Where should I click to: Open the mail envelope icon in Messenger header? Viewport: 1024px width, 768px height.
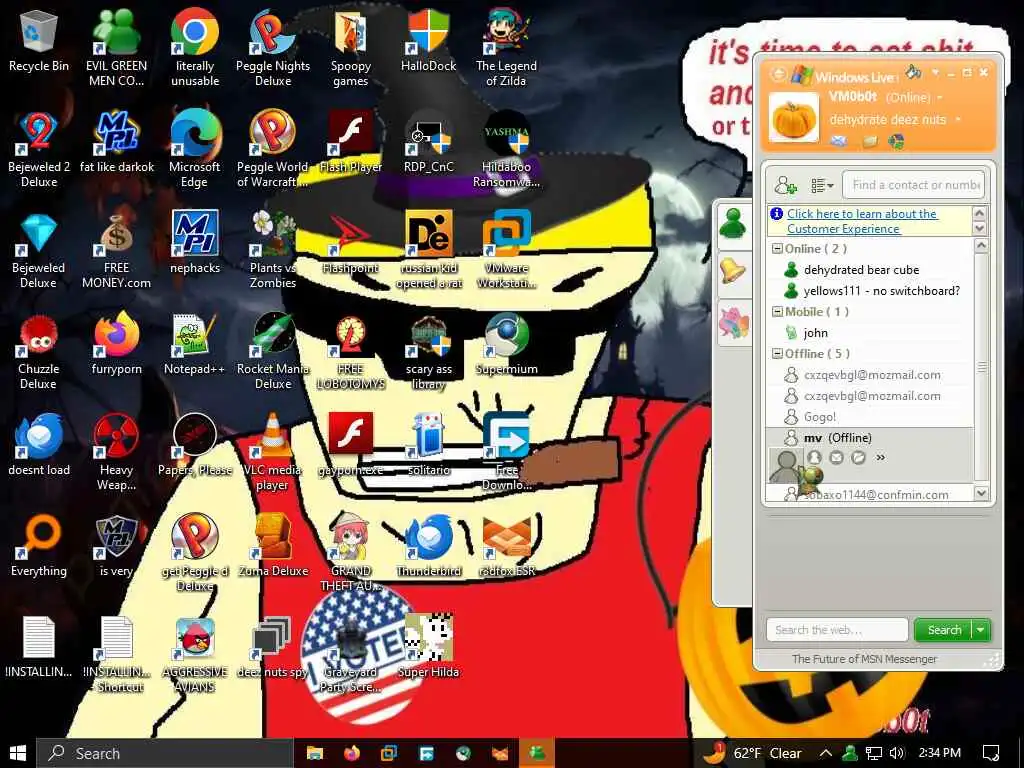pos(839,140)
